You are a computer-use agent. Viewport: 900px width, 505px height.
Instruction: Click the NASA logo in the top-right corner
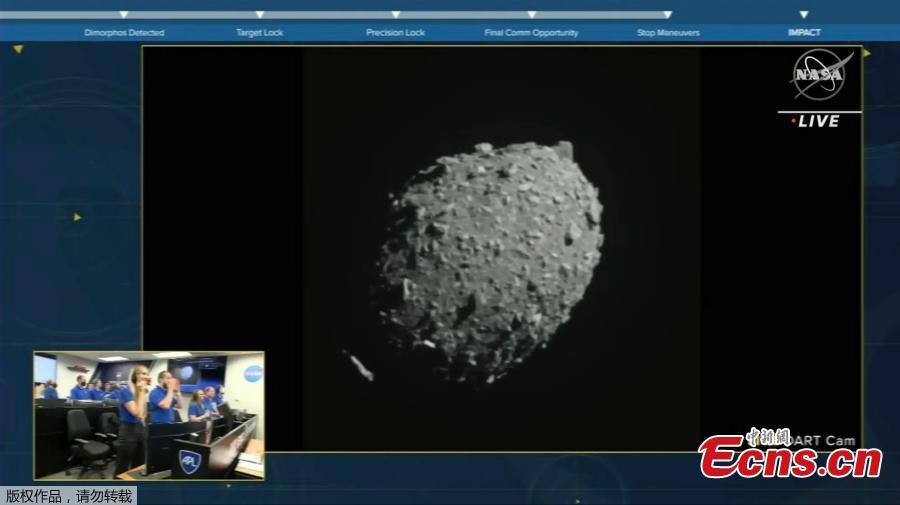(820, 74)
